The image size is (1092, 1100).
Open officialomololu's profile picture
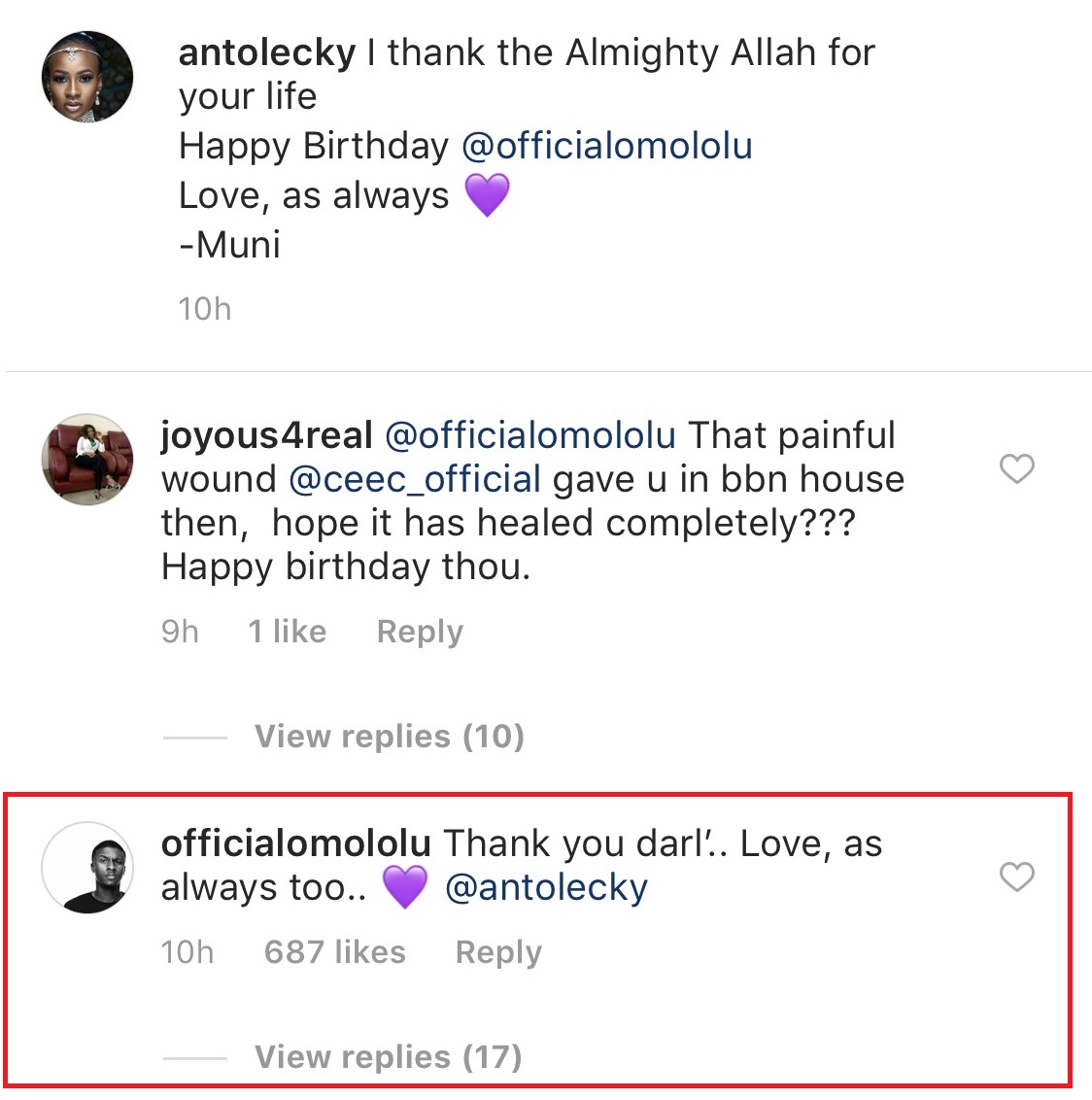click(x=87, y=867)
